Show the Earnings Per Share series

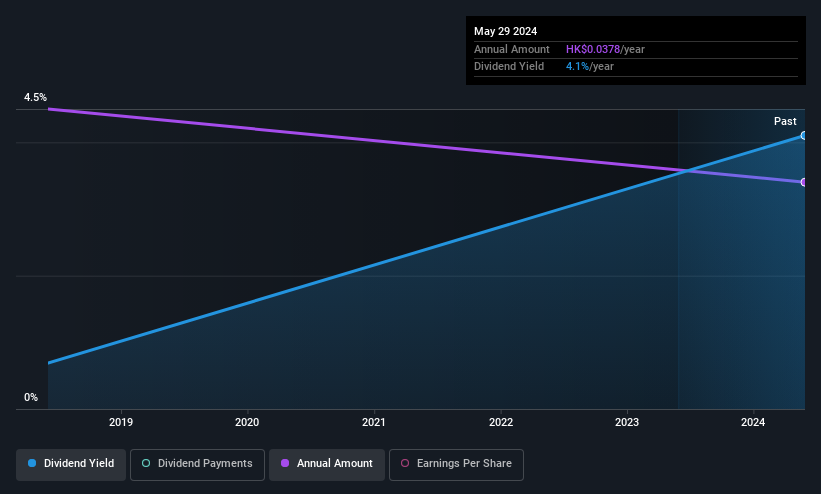(x=456, y=464)
